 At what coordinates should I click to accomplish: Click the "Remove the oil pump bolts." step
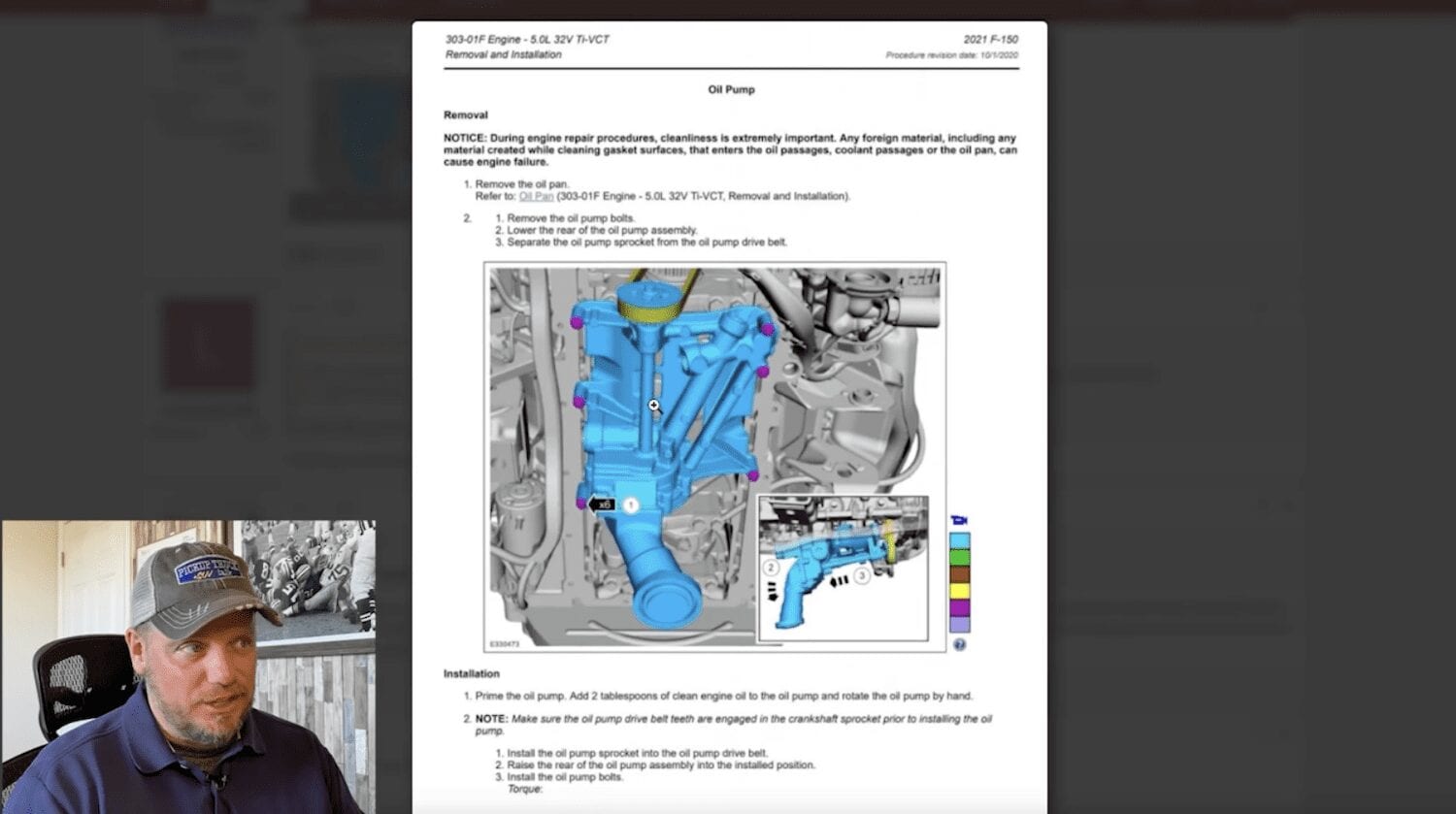[x=571, y=218]
